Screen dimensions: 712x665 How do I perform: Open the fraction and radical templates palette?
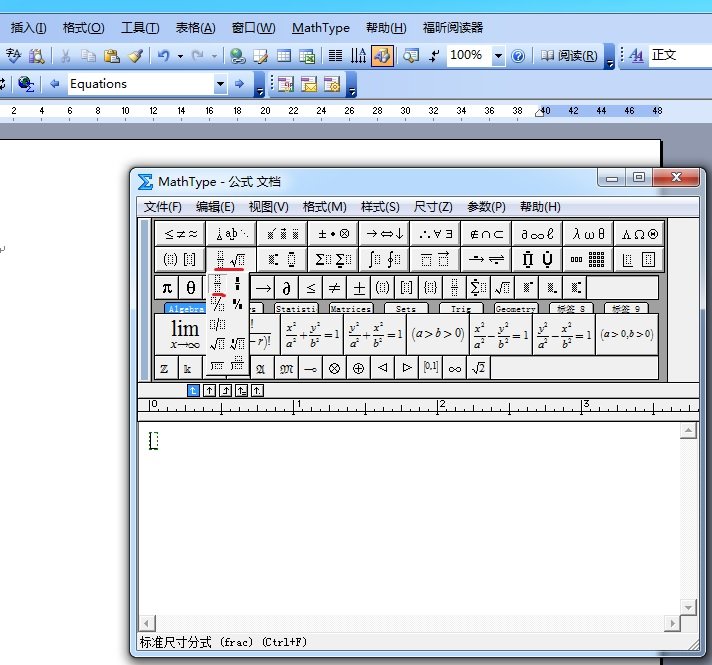tap(230, 259)
